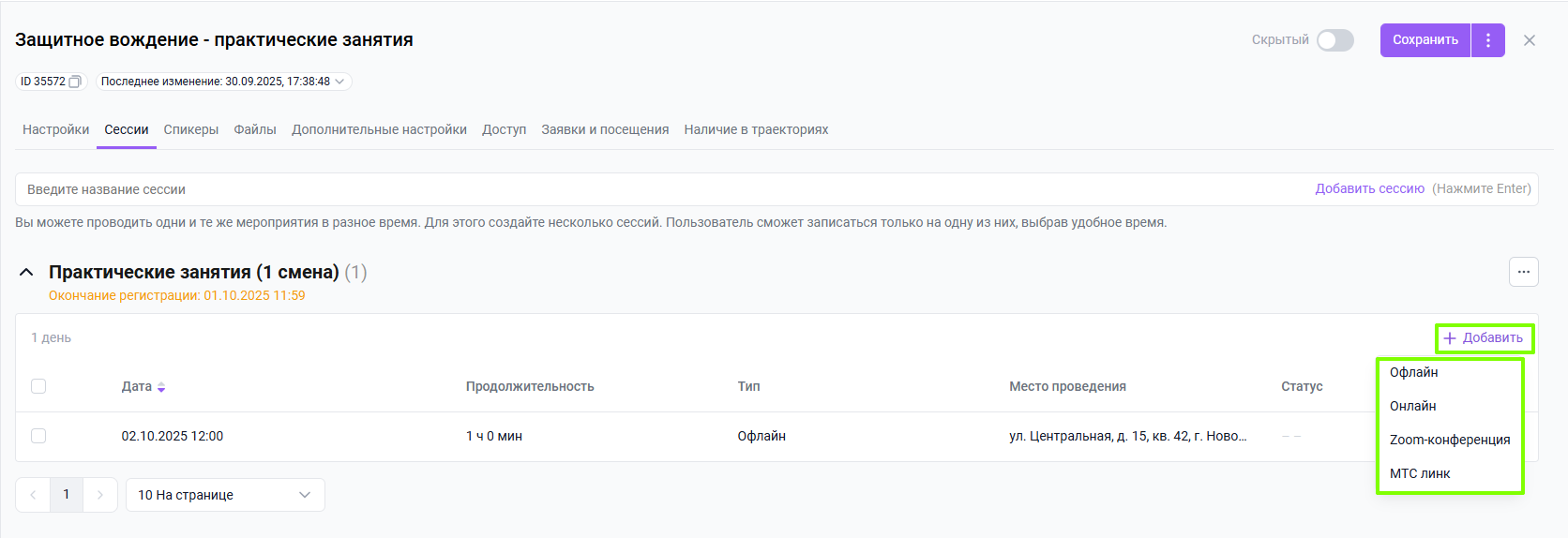Click the Добавить сессию link
The width and height of the screenshot is (1568, 538).
coord(1369,188)
